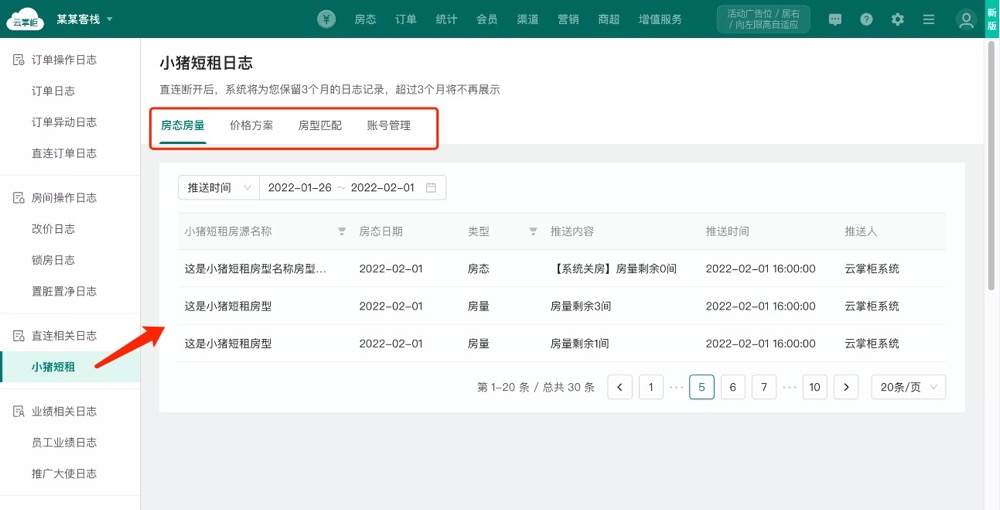
Task: Open the 账号管理 tab
Action: [389, 126]
